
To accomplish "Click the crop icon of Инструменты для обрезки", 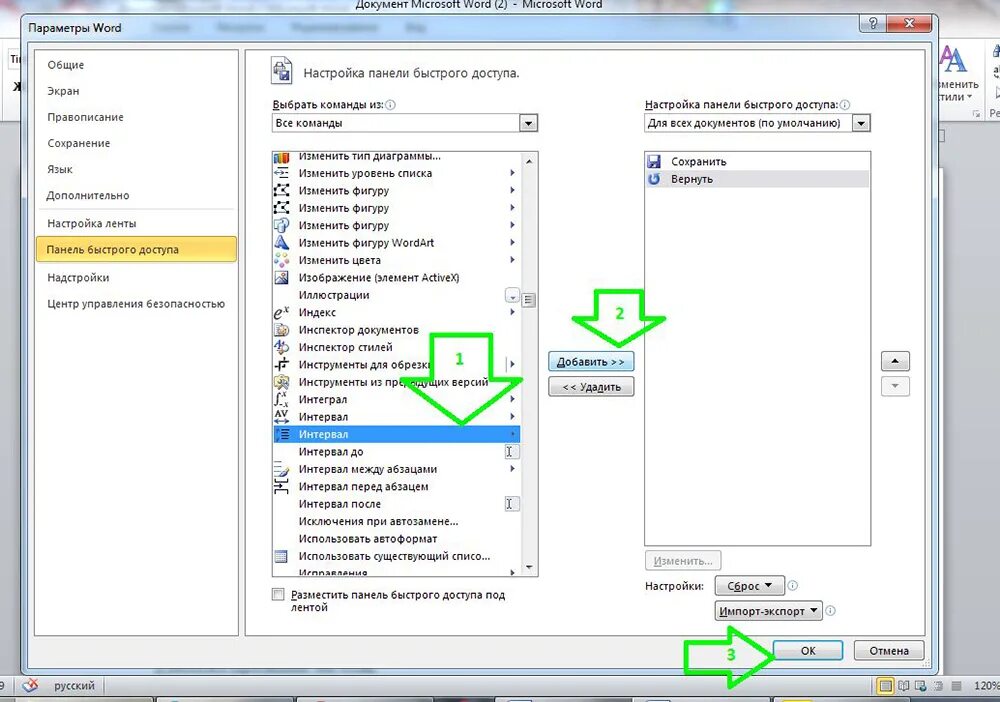I will click(x=281, y=365).
